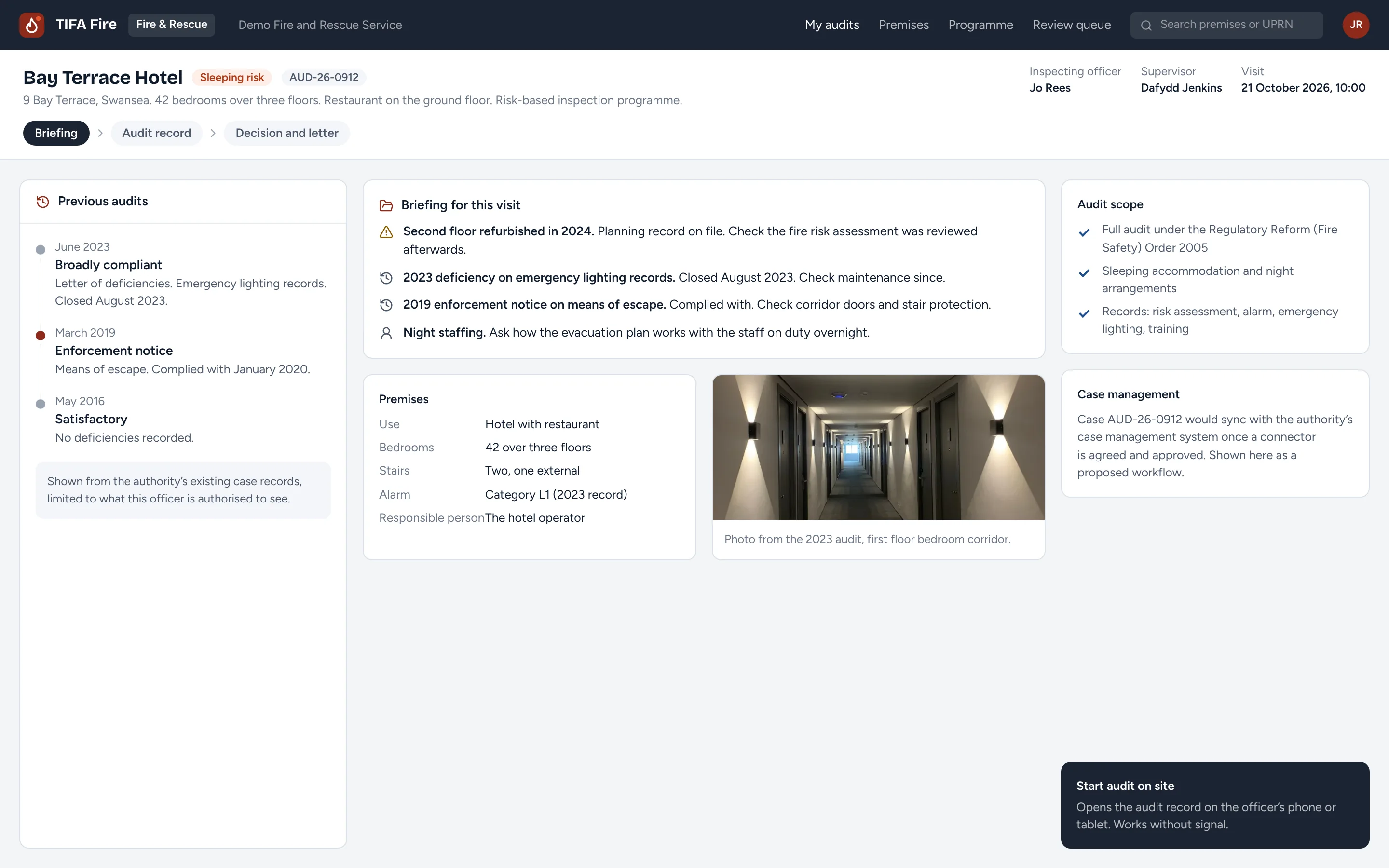Go to the Premises nav item
This screenshot has height=868, width=1389.
[903, 25]
